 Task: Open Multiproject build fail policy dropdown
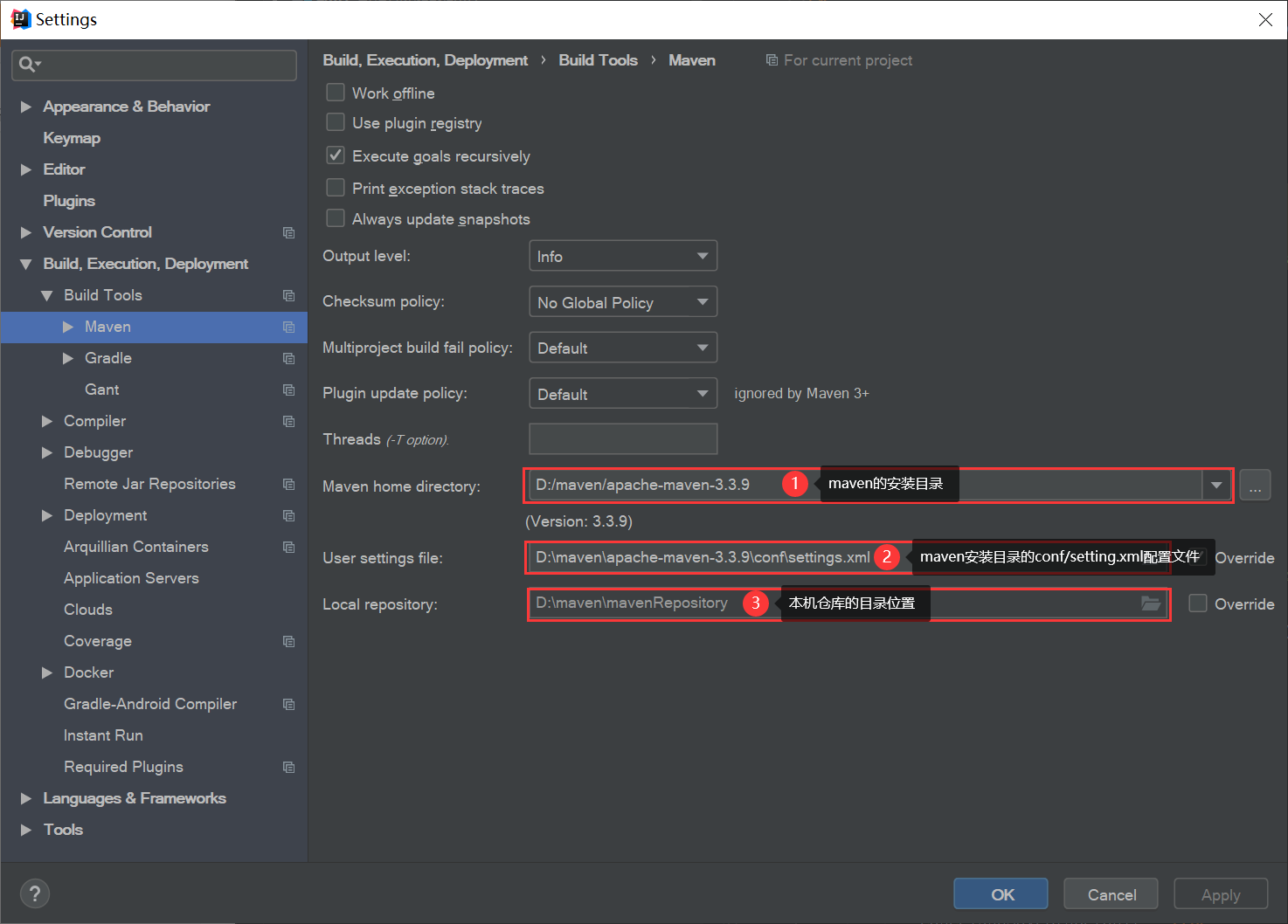623,348
